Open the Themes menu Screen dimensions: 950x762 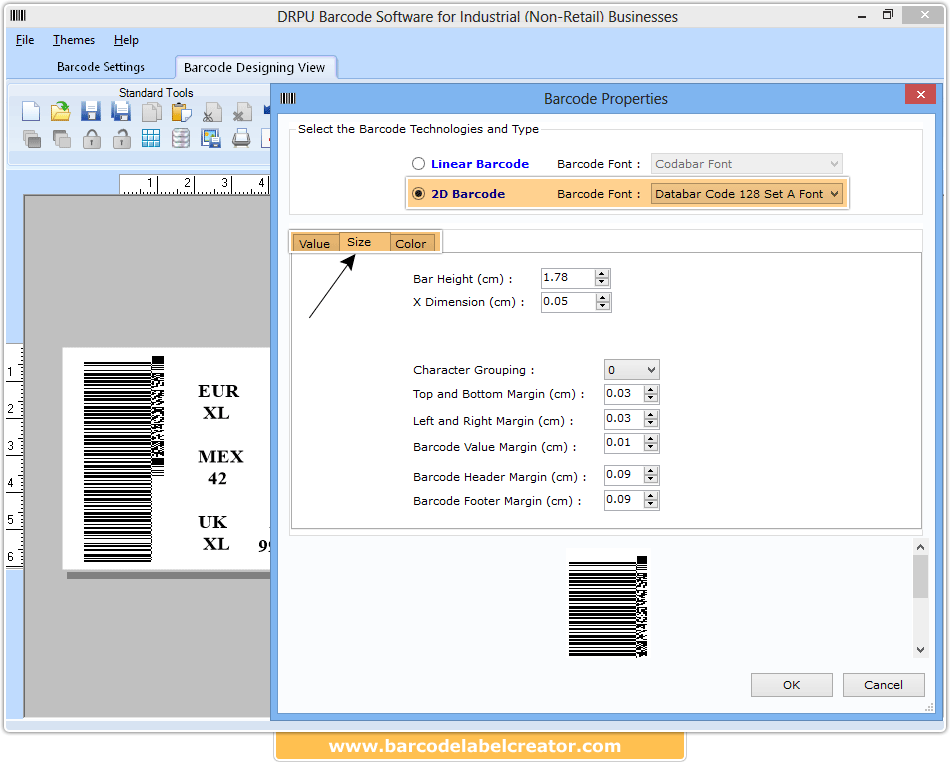73,40
